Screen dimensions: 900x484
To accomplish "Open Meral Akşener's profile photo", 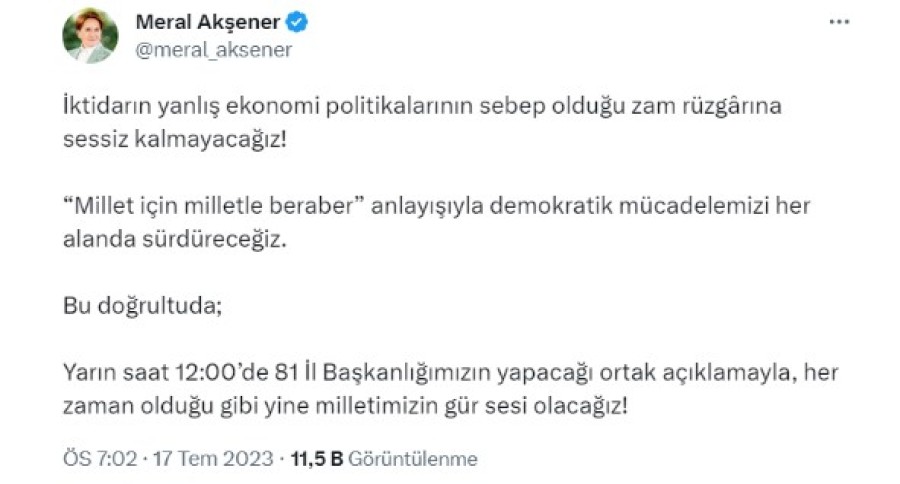I will pos(89,36).
